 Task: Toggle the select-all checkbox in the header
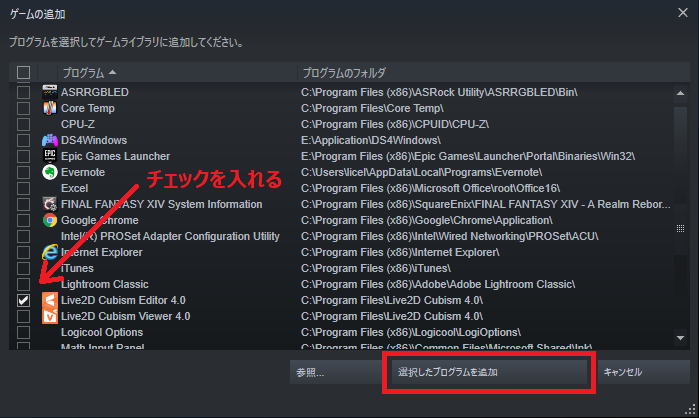coord(23,72)
